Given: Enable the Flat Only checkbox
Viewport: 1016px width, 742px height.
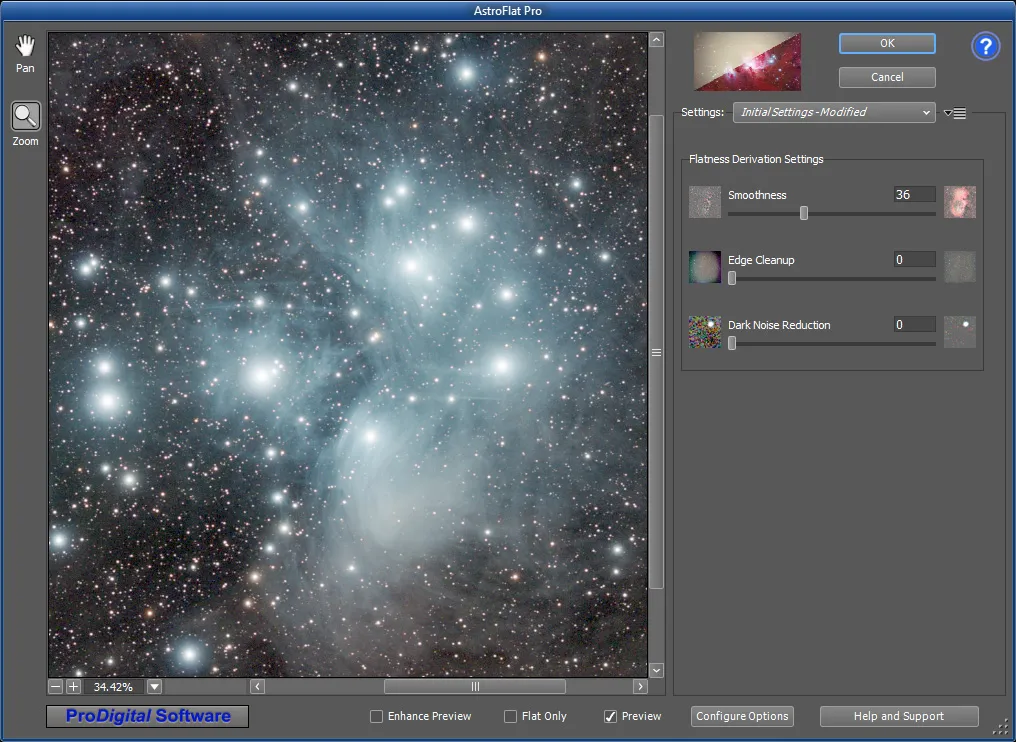Looking at the screenshot, I should (510, 716).
